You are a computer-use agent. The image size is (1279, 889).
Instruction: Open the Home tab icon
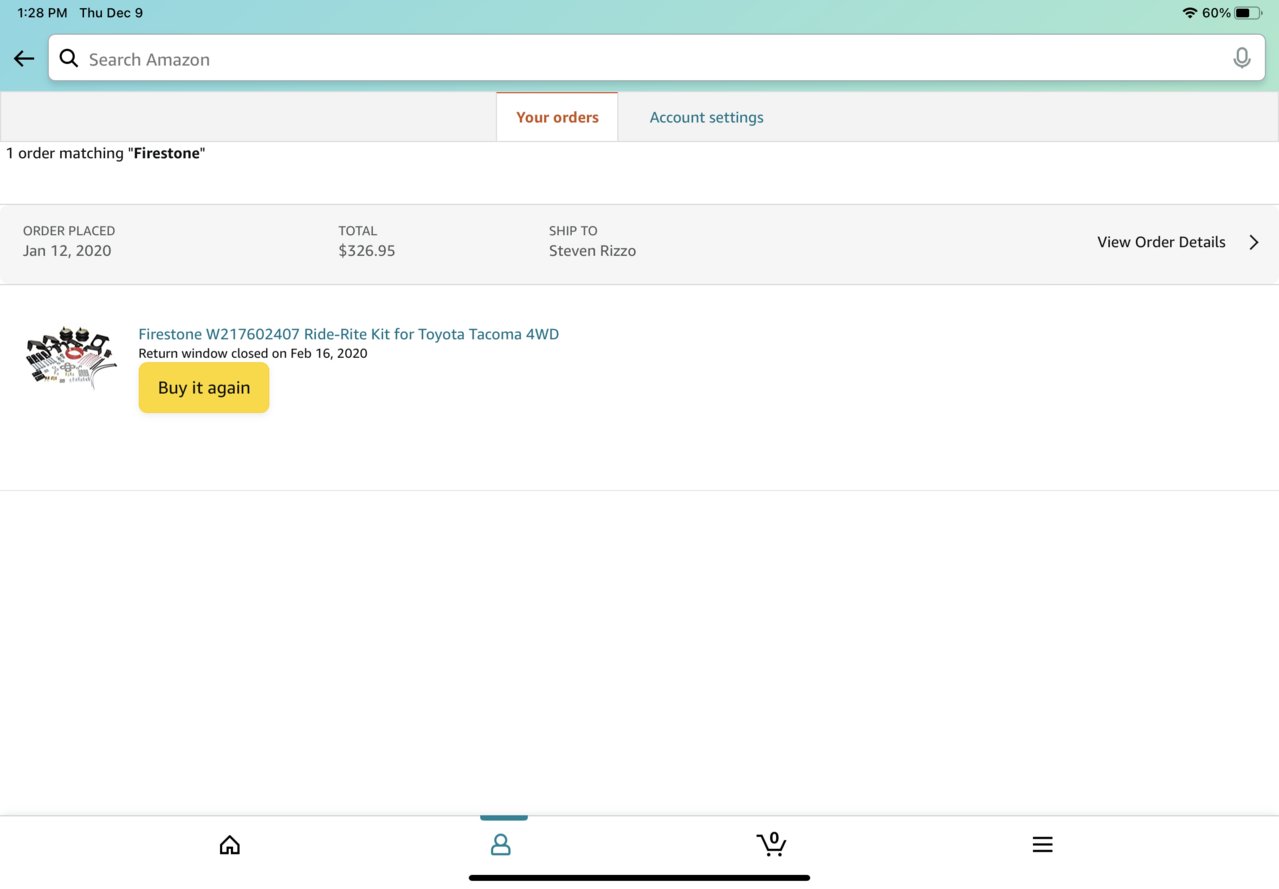pyautogui.click(x=230, y=845)
